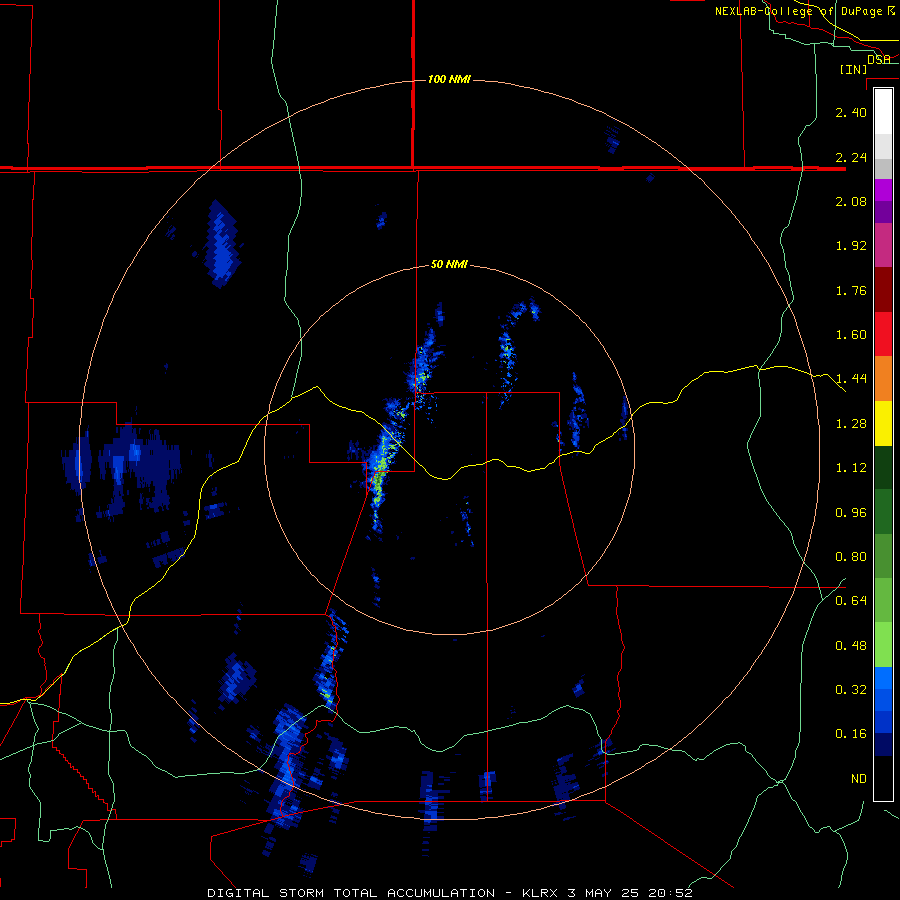Image resolution: width=900 pixels, height=900 pixels.
Task: Click the 0.16 legend value
Action: pyautogui.click(x=851, y=734)
